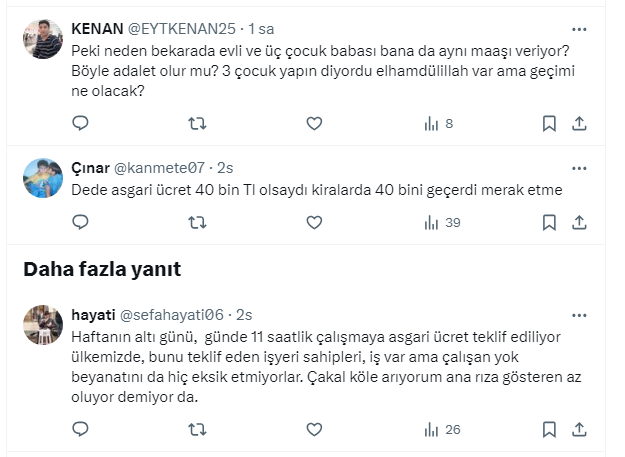
Task: Share KENAN's tweet
Action: (x=579, y=124)
